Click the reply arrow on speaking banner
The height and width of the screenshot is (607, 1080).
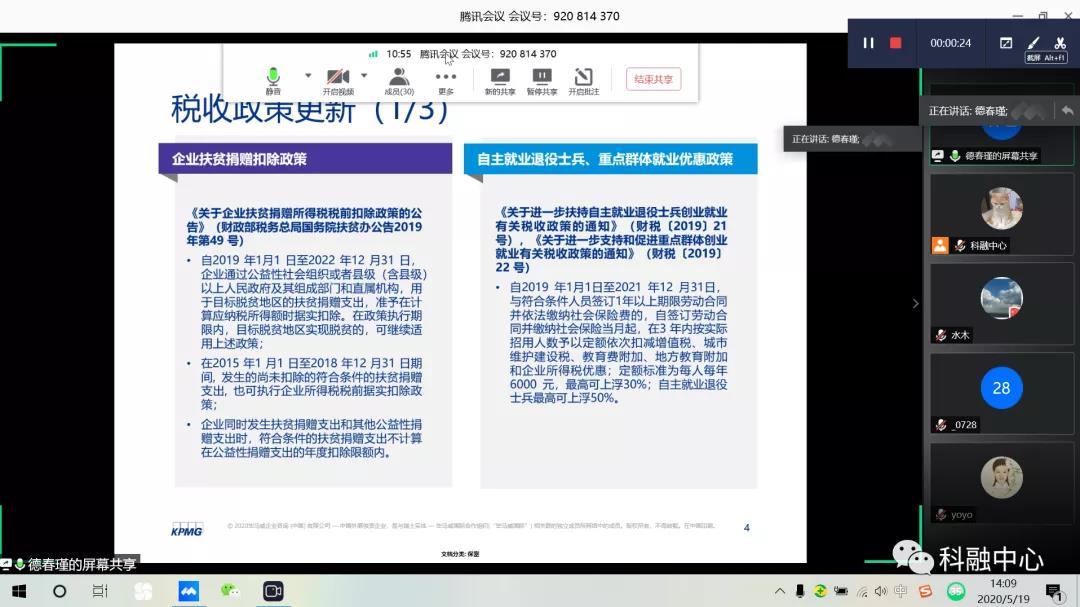pos(1067,110)
